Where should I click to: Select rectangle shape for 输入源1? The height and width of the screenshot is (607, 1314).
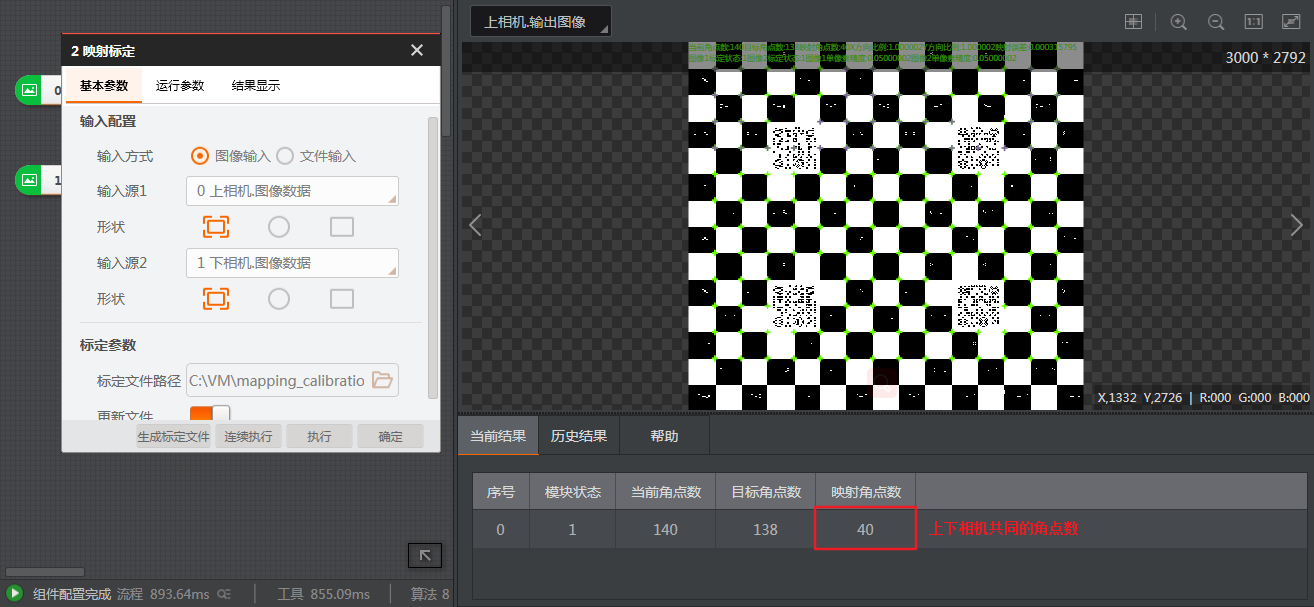tap(216, 227)
